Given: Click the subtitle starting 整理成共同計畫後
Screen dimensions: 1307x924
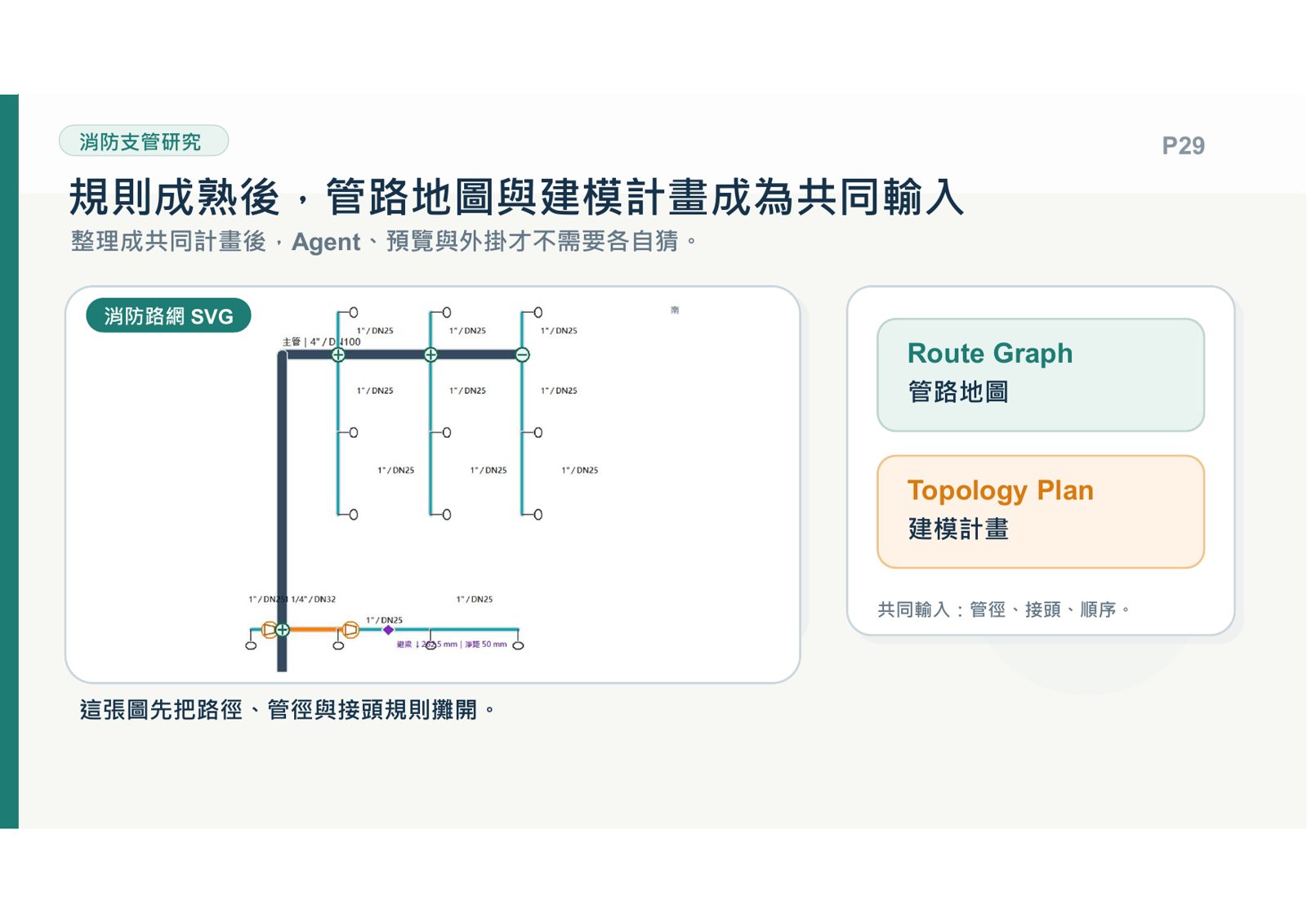Looking at the screenshot, I should pos(384,242).
